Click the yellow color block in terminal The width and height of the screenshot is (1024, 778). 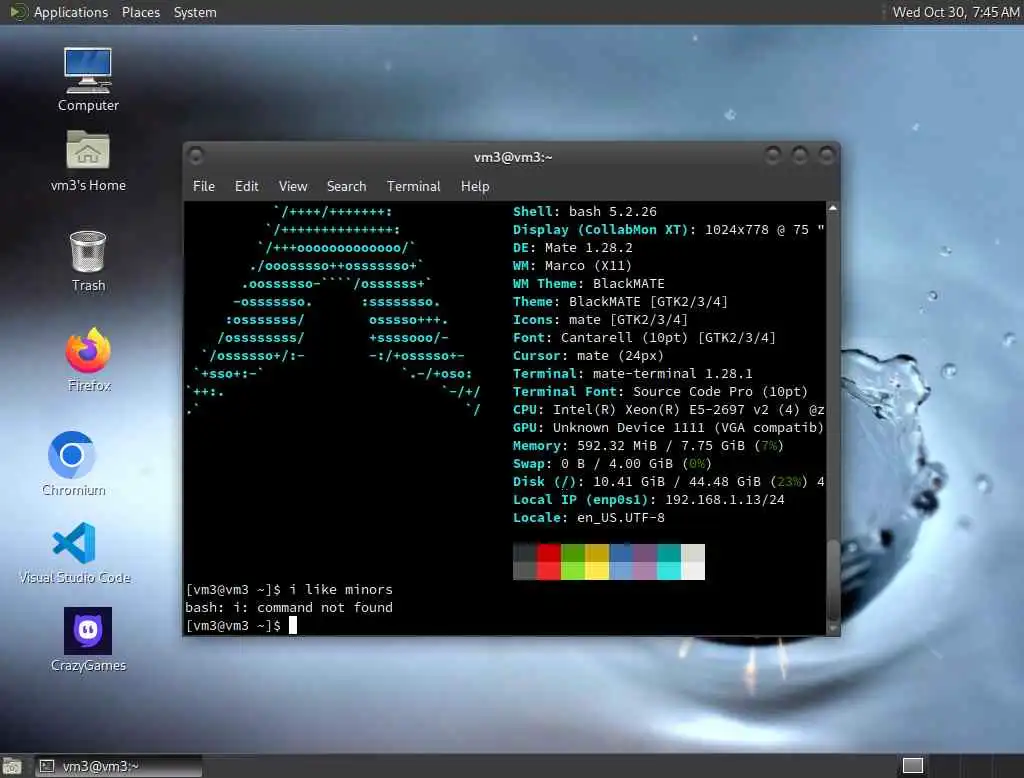point(597,562)
